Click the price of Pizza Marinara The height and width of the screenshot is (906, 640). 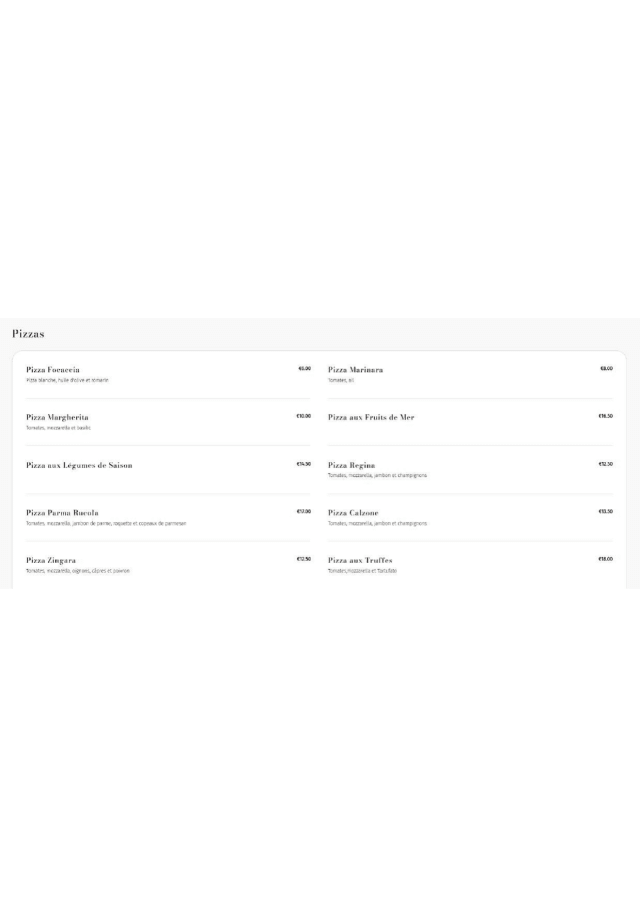[x=606, y=368]
